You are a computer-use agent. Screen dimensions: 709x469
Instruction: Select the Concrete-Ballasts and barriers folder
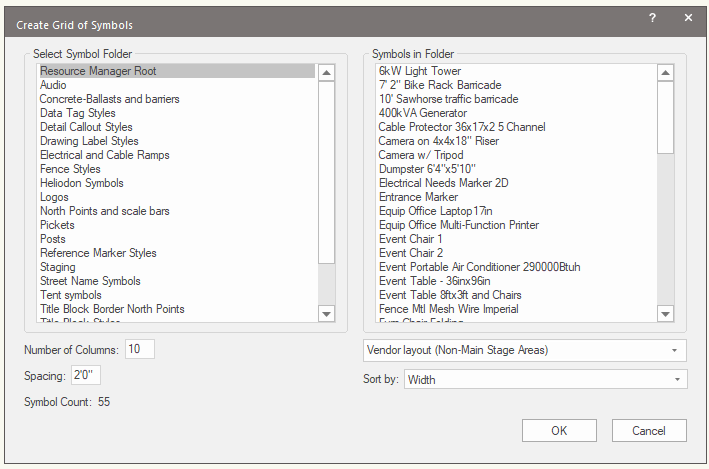coord(109,99)
